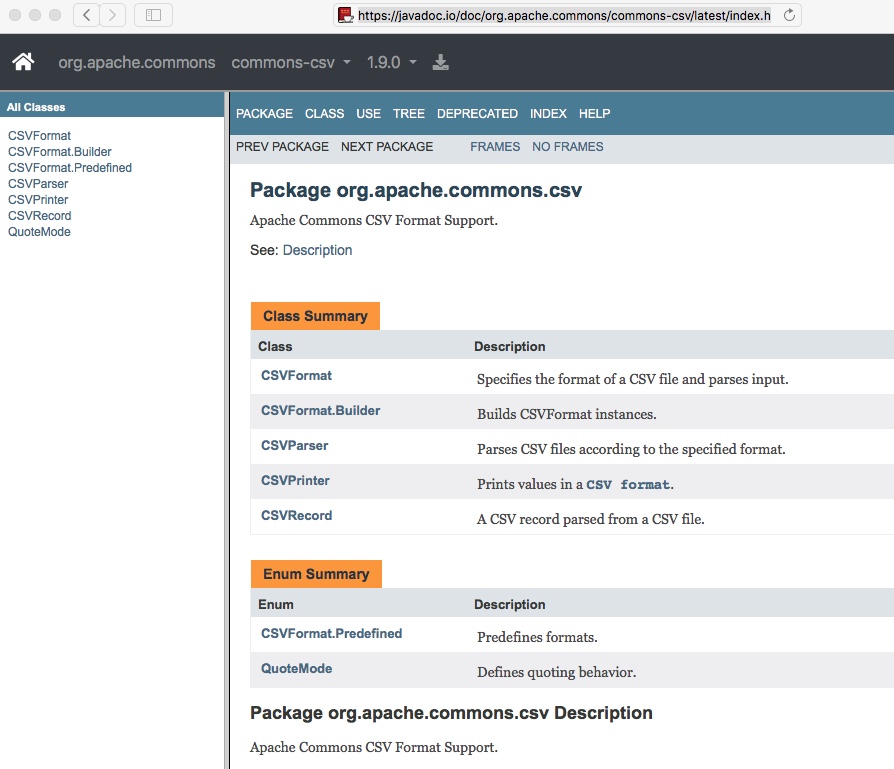Open CSVParser in All Classes list

(38, 184)
